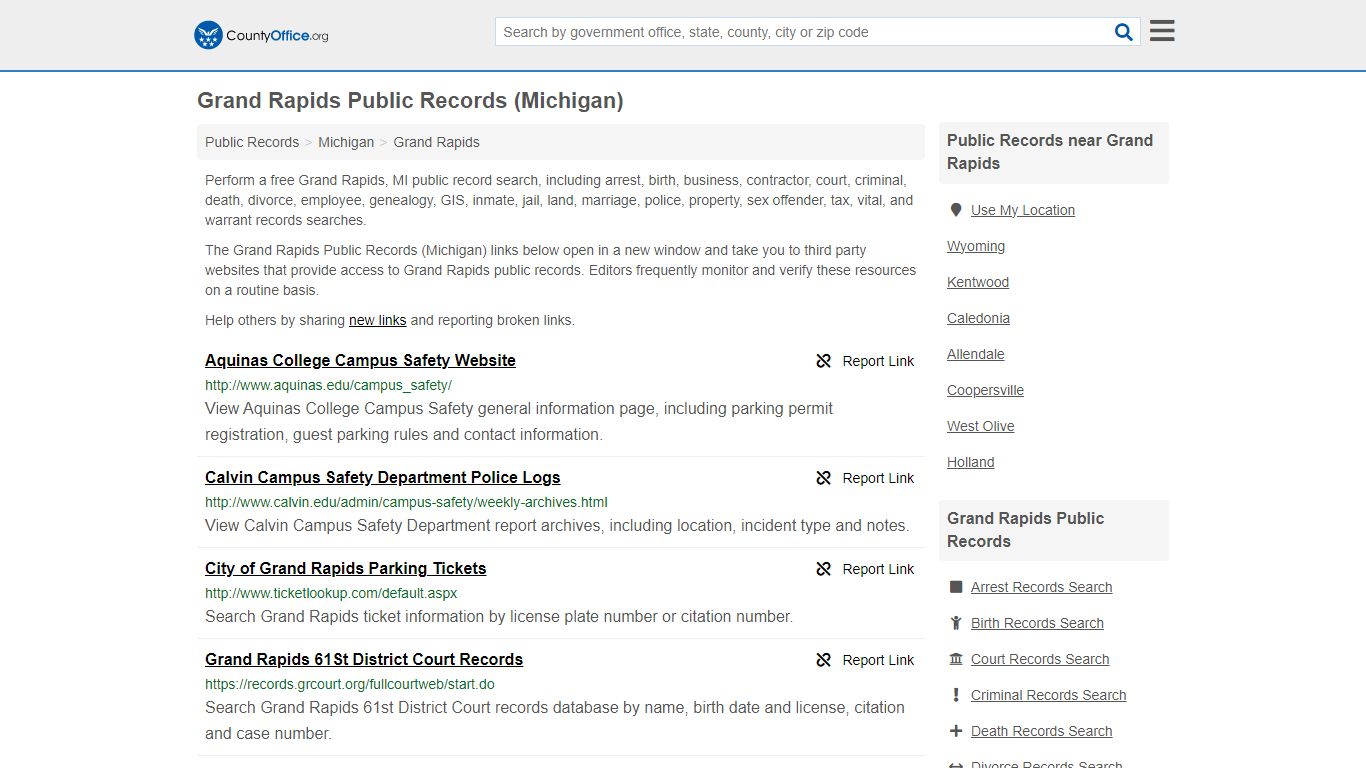
Task: Open Court Records Search link
Action: [1040, 659]
